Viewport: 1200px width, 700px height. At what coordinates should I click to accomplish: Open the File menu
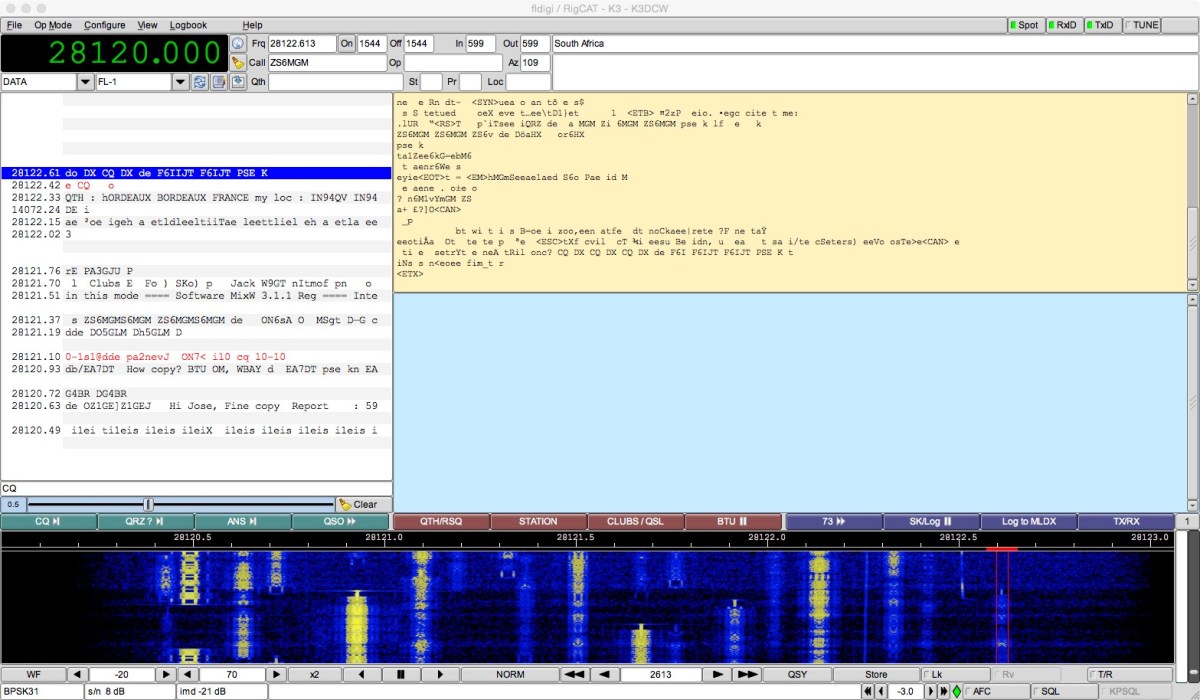pyautogui.click(x=14, y=25)
